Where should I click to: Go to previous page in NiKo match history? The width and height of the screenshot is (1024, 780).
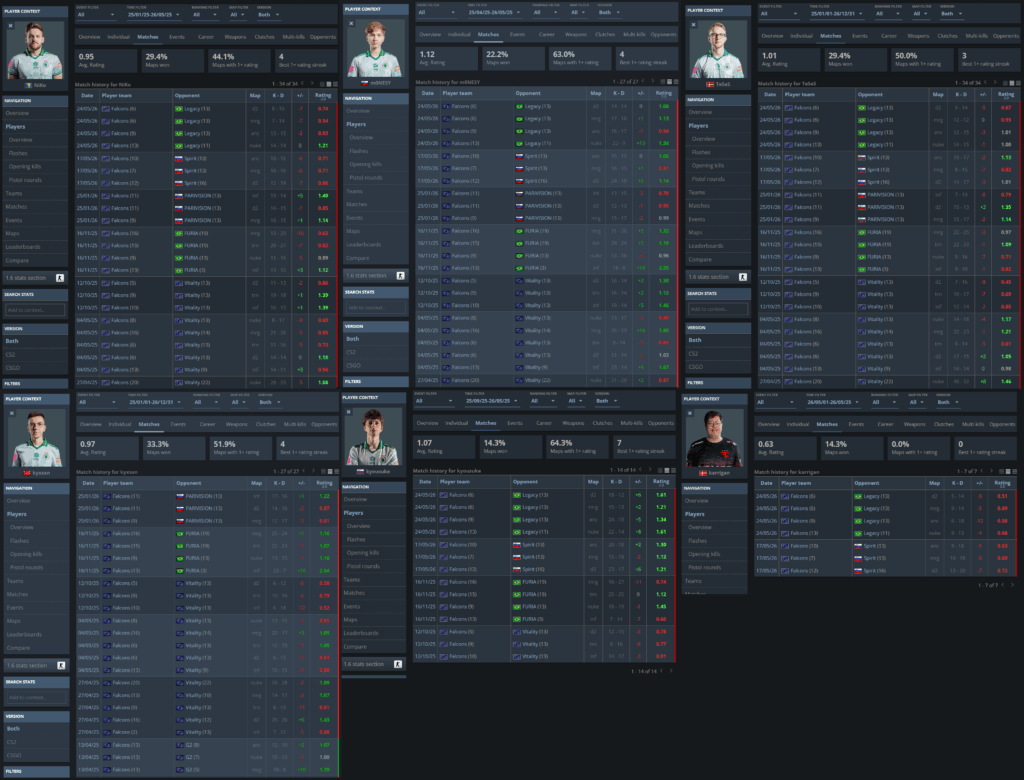pos(303,84)
